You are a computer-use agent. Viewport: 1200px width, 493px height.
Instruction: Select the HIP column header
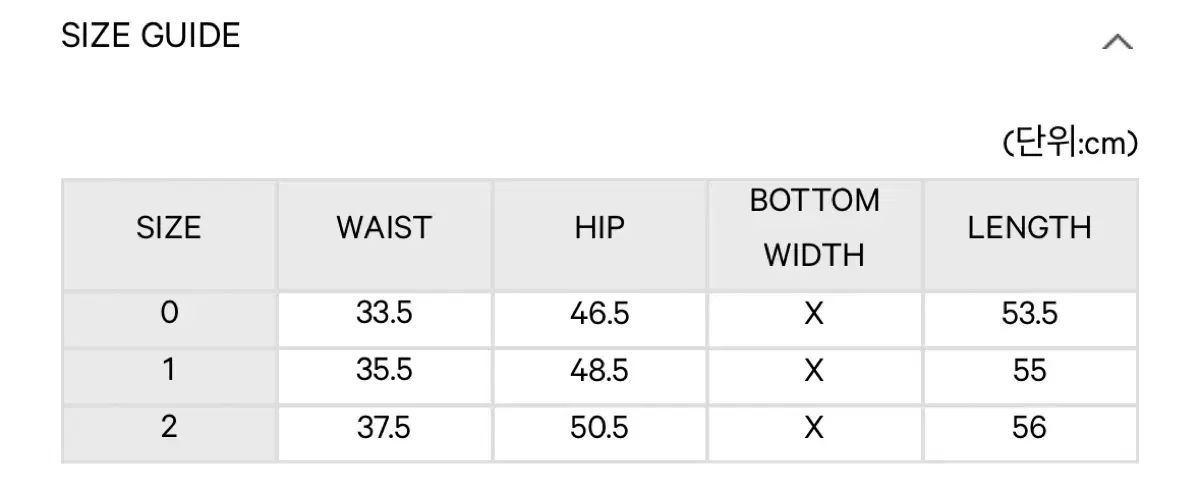[599, 227]
